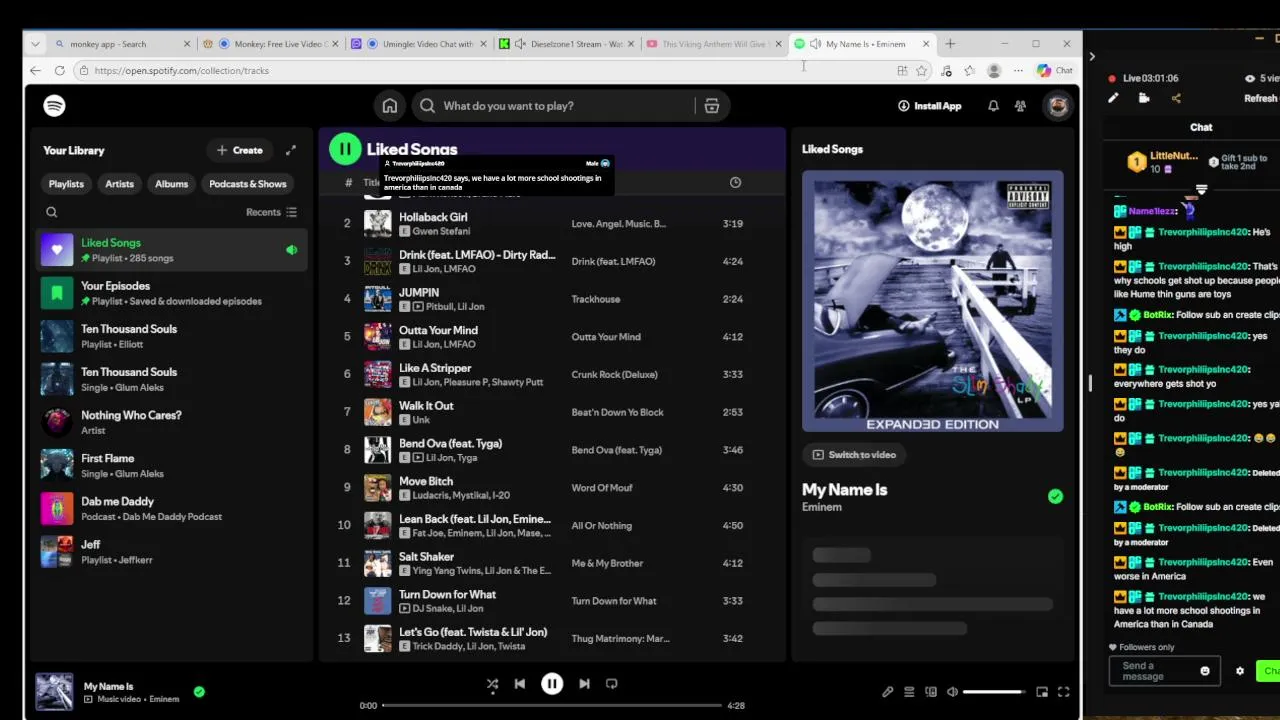This screenshot has width=1280, height=720.
Task: Open the browser tab list chevron
Action: coord(36,44)
